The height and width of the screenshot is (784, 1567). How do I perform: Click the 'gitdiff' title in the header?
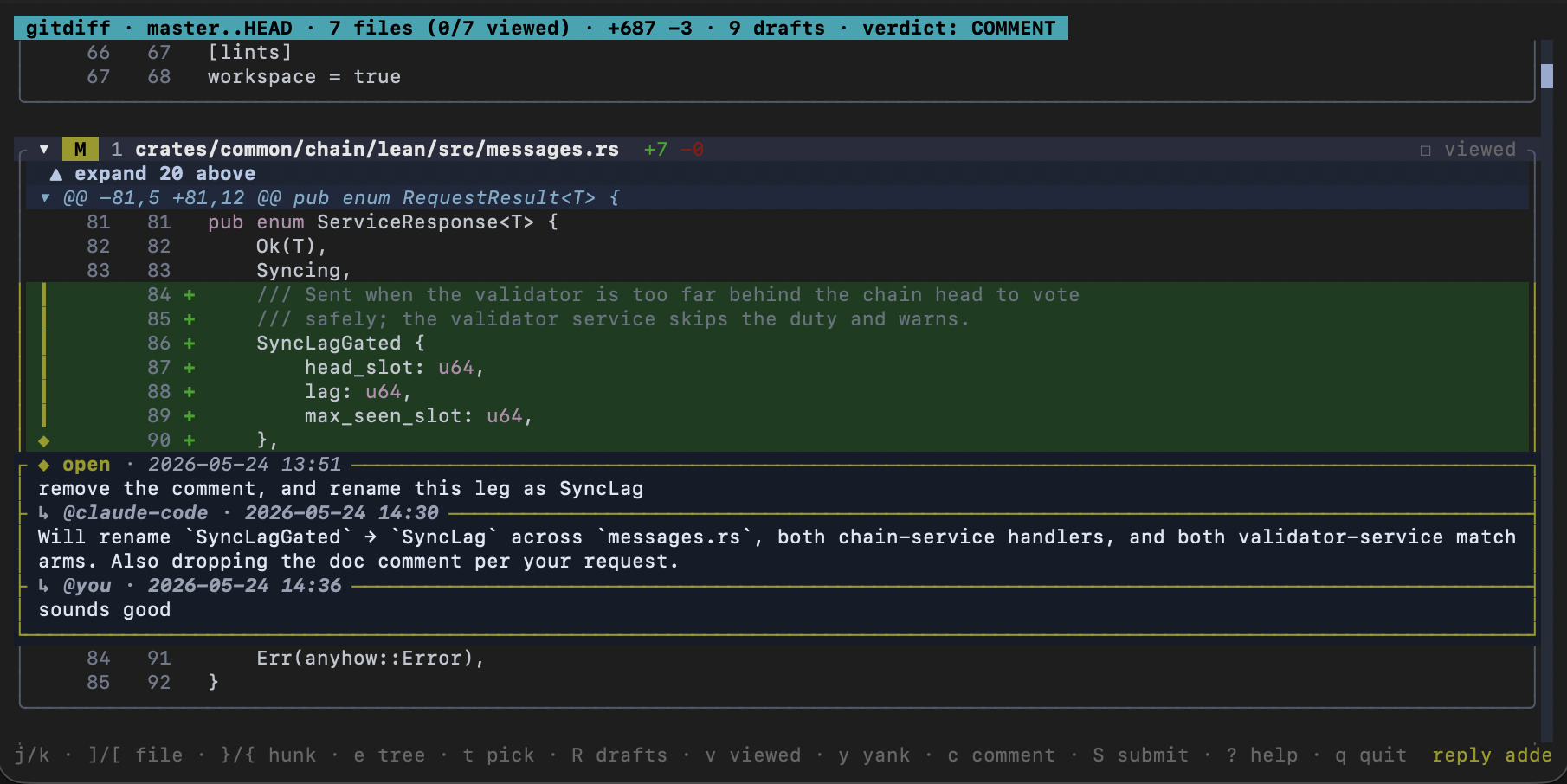68,29
